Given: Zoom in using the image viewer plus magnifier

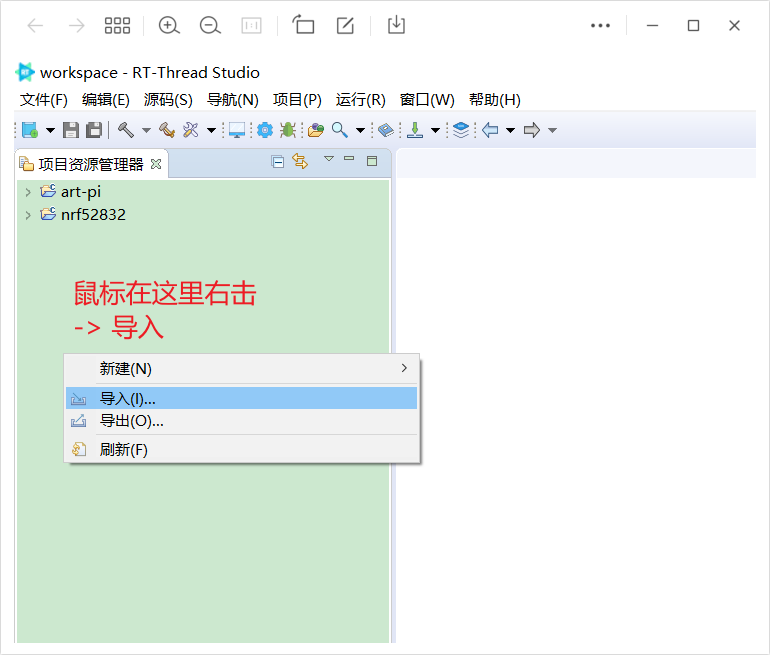Looking at the screenshot, I should [169, 26].
